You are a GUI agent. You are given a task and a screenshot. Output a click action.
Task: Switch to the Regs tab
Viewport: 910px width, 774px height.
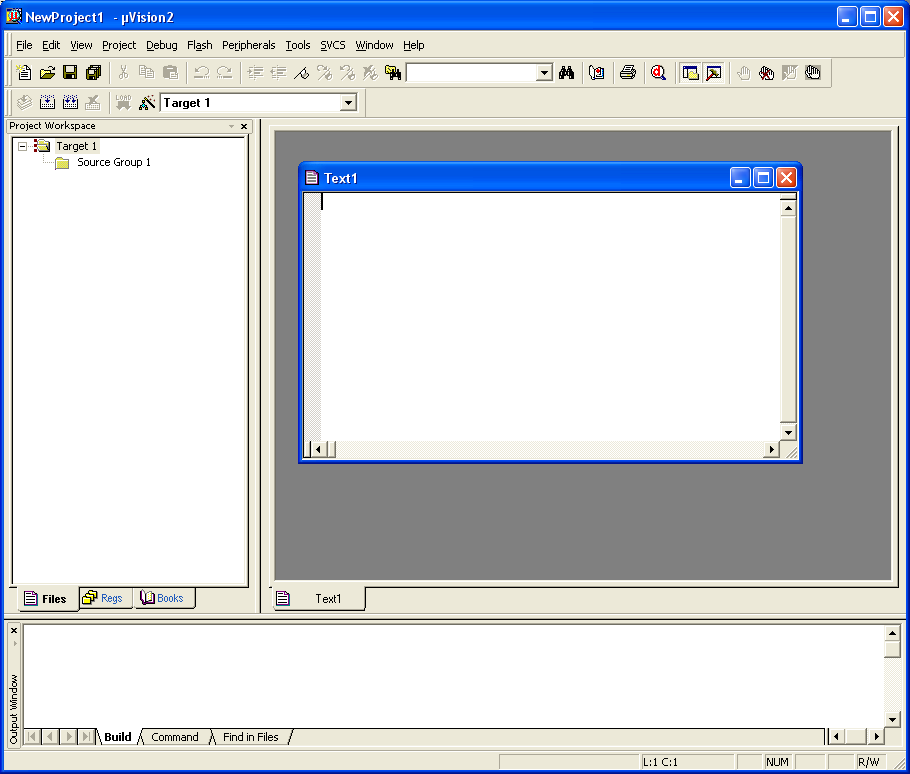tap(106, 598)
